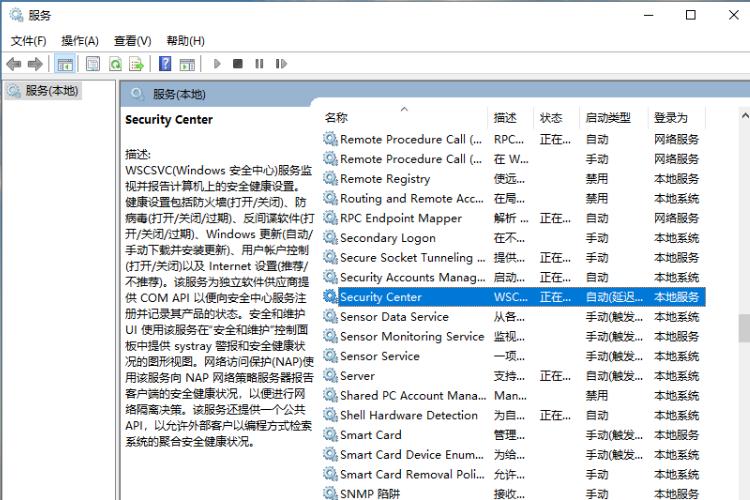
Task: Click the gear icon beside RPC Endpoint Mapper
Action: [x=330, y=218]
